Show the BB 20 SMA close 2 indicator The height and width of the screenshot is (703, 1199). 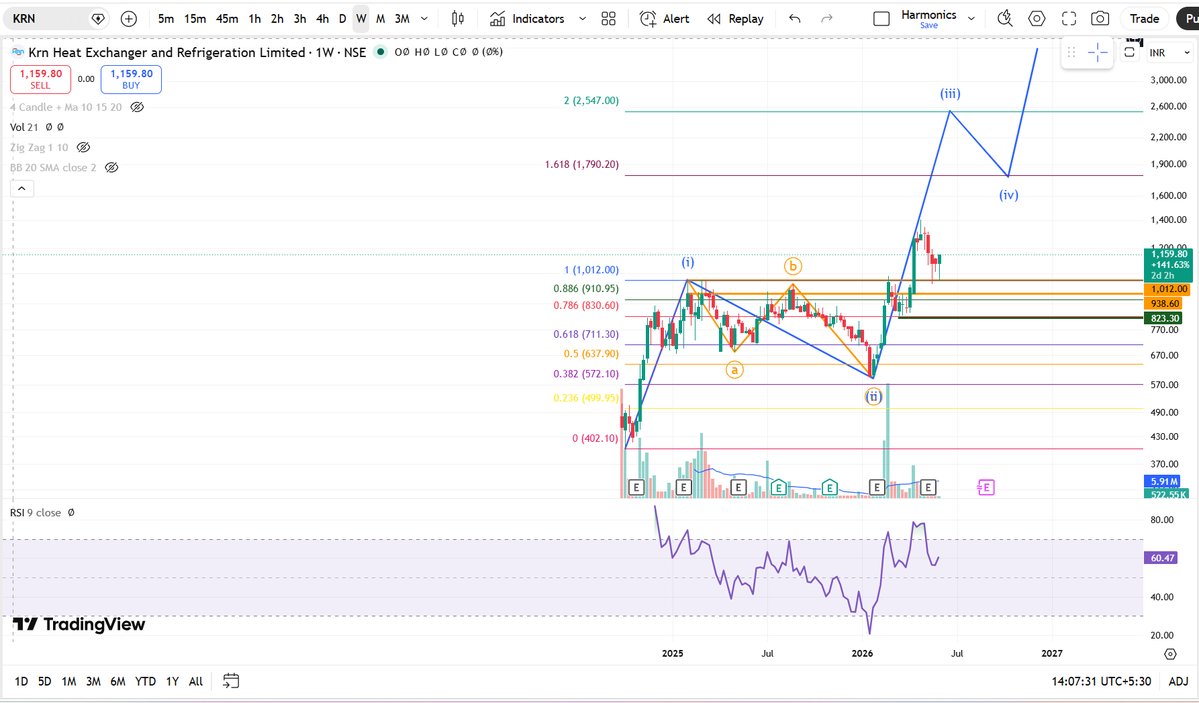point(112,168)
